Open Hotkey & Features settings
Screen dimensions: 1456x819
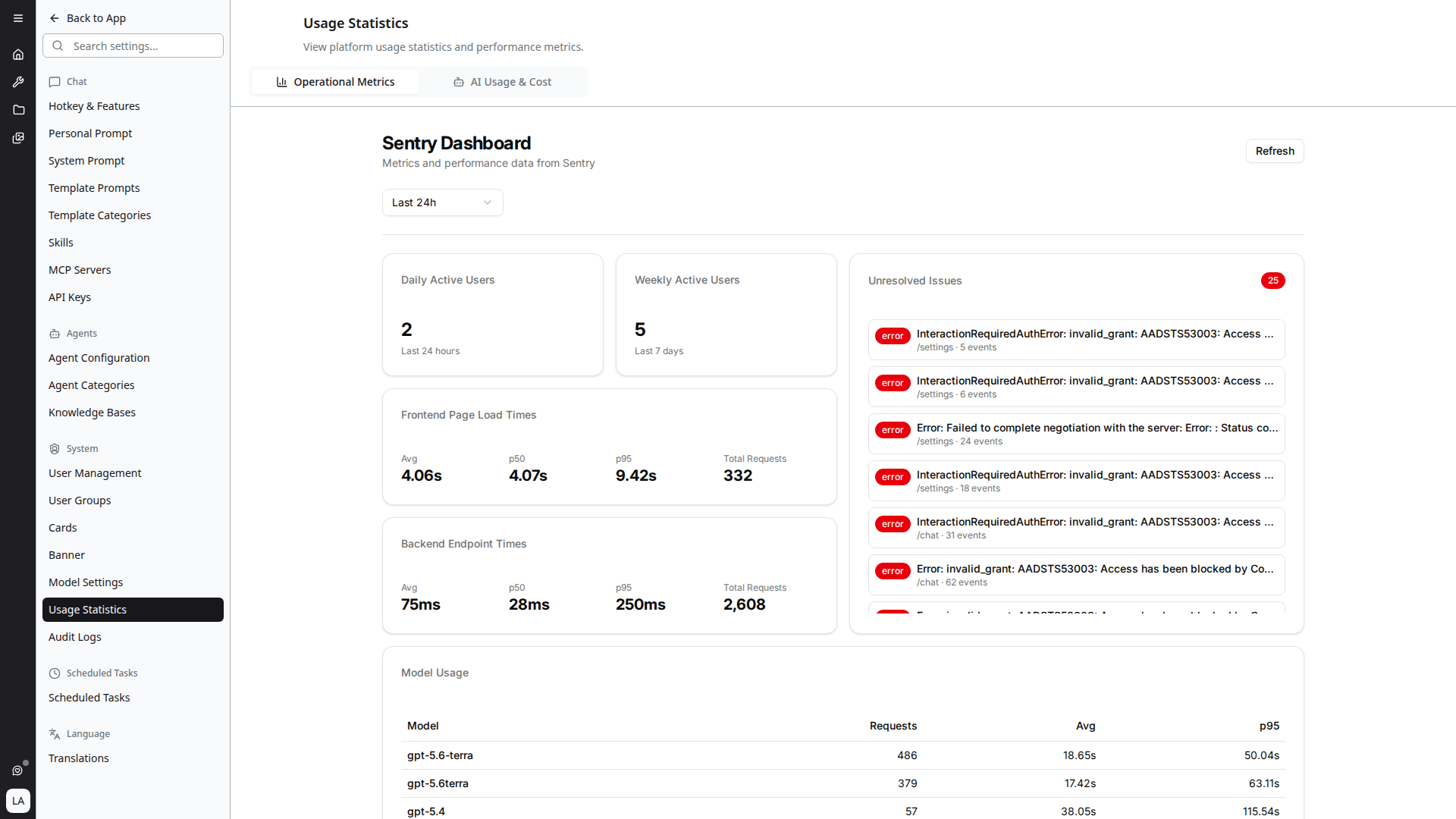point(133,106)
